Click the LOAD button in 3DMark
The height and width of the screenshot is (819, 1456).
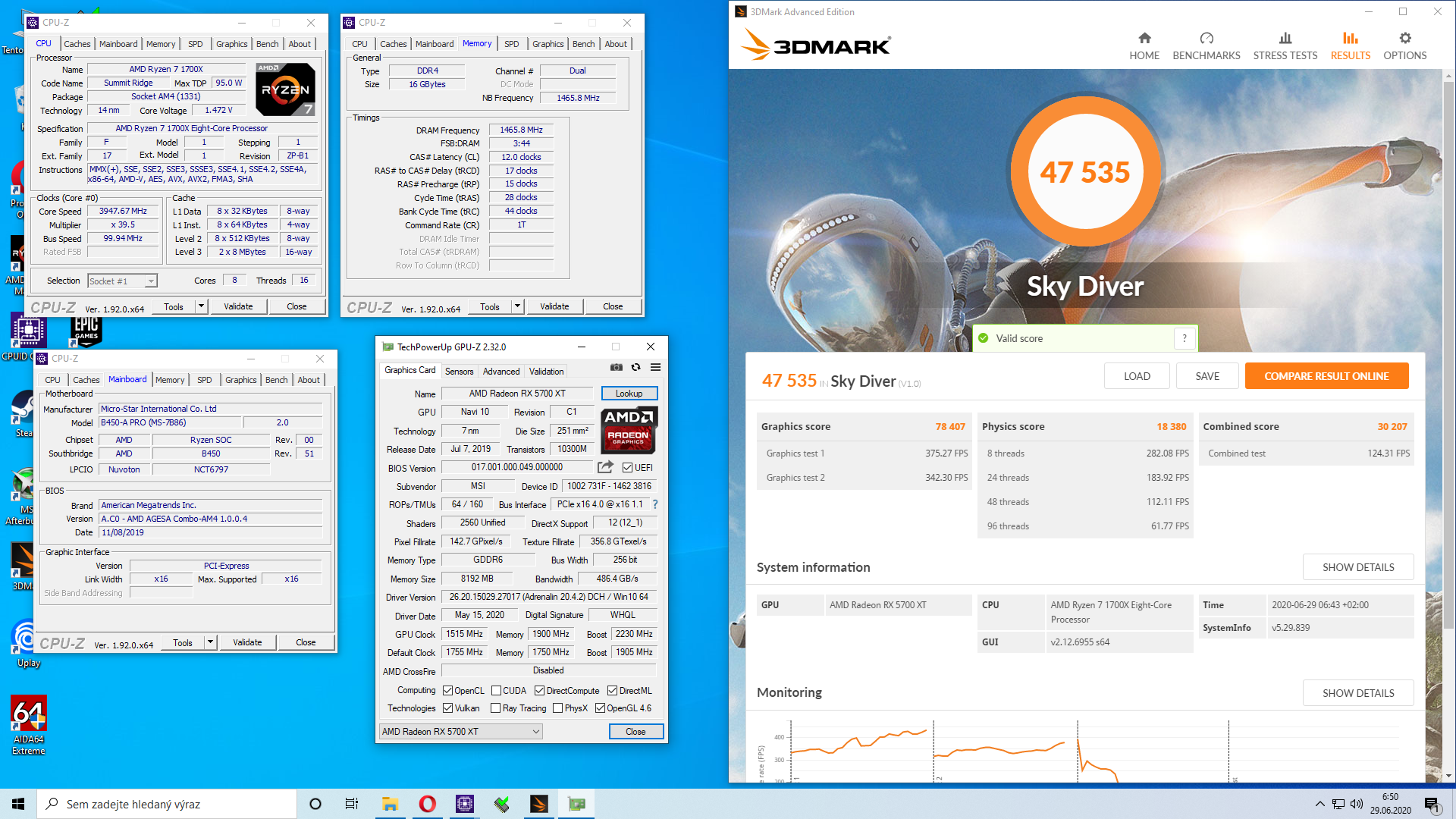pos(1137,376)
